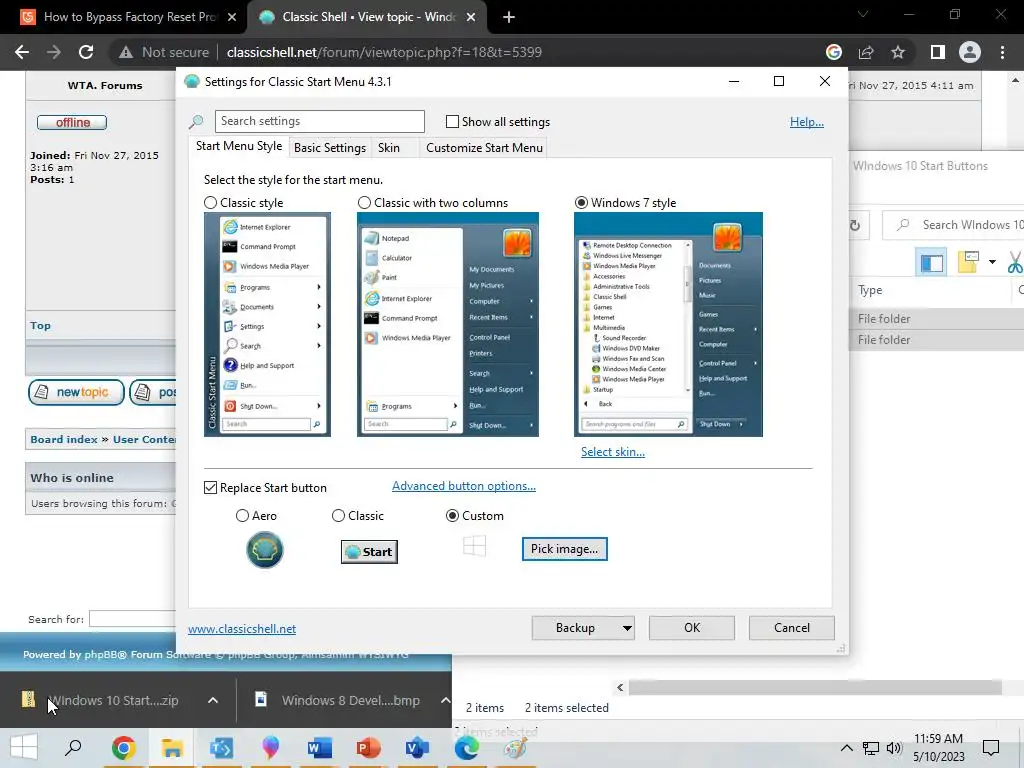
Task: Open the Windows Start button on taskbar
Action: tap(24, 748)
